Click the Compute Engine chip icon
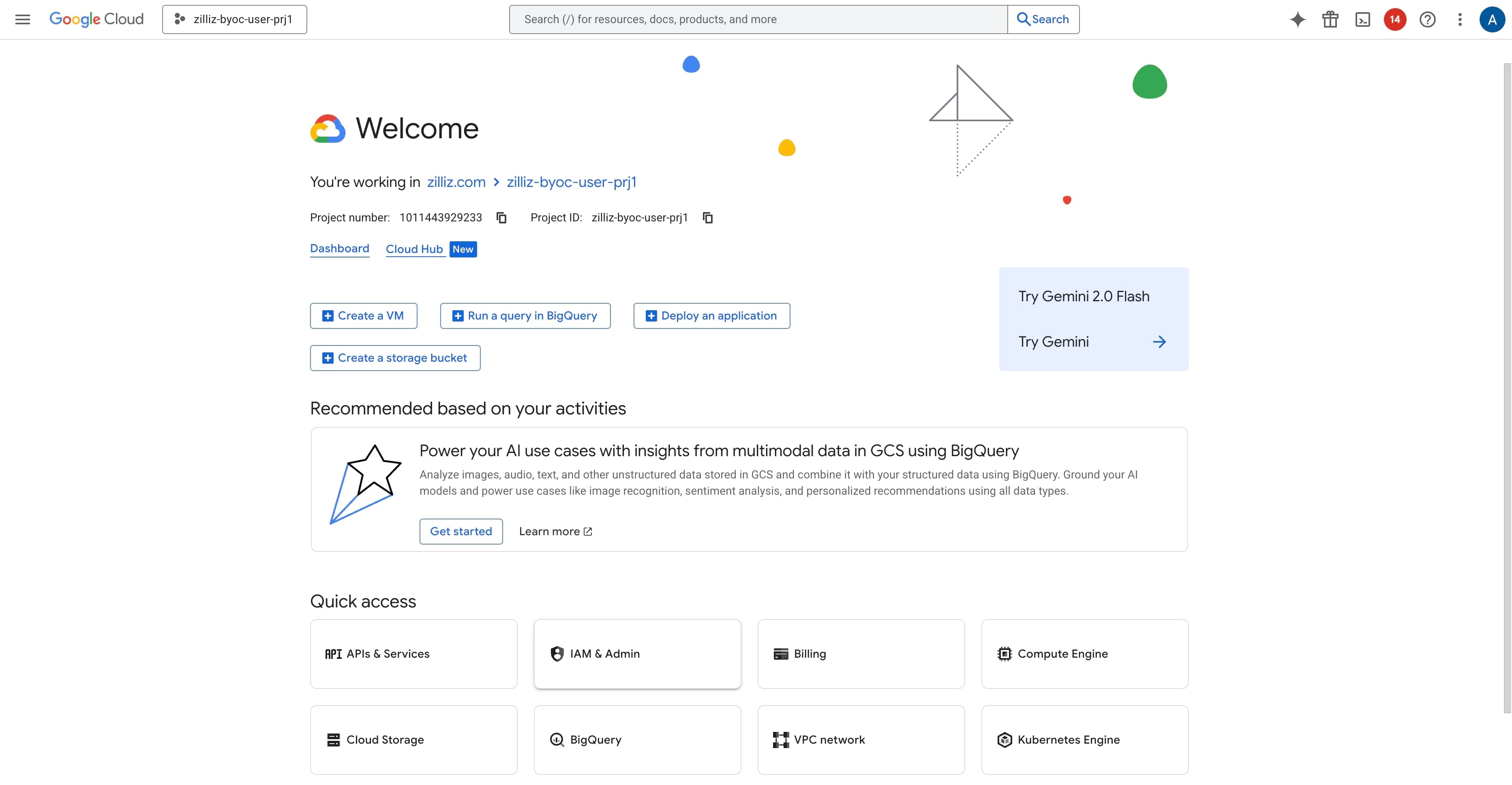This screenshot has height=785, width=1512. [1004, 654]
